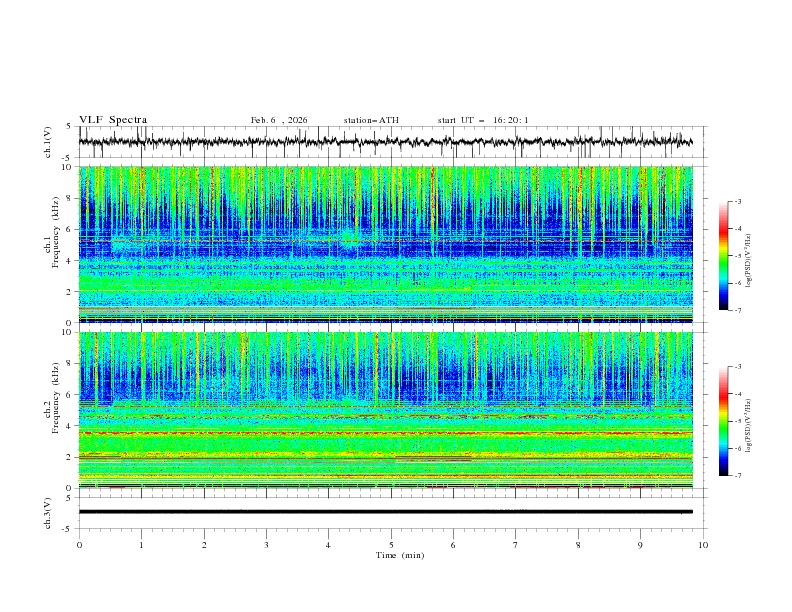Select the "start UT = 16:20:1" text
Screen dimensions: 792x612
pyautogui.click(x=482, y=120)
